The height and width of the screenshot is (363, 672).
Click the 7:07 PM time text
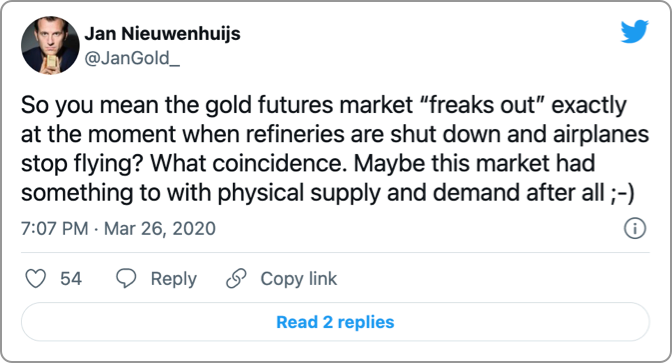pyautogui.click(x=55, y=228)
